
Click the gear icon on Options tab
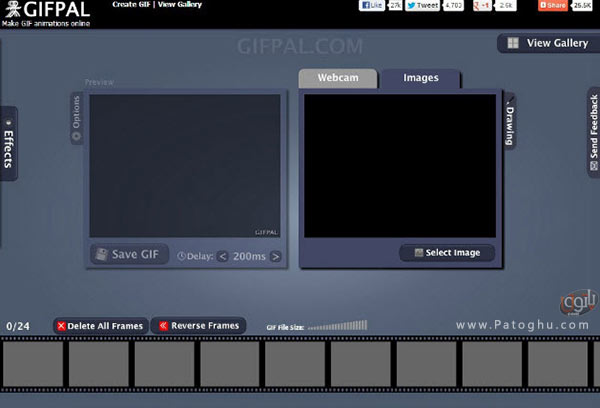76,136
